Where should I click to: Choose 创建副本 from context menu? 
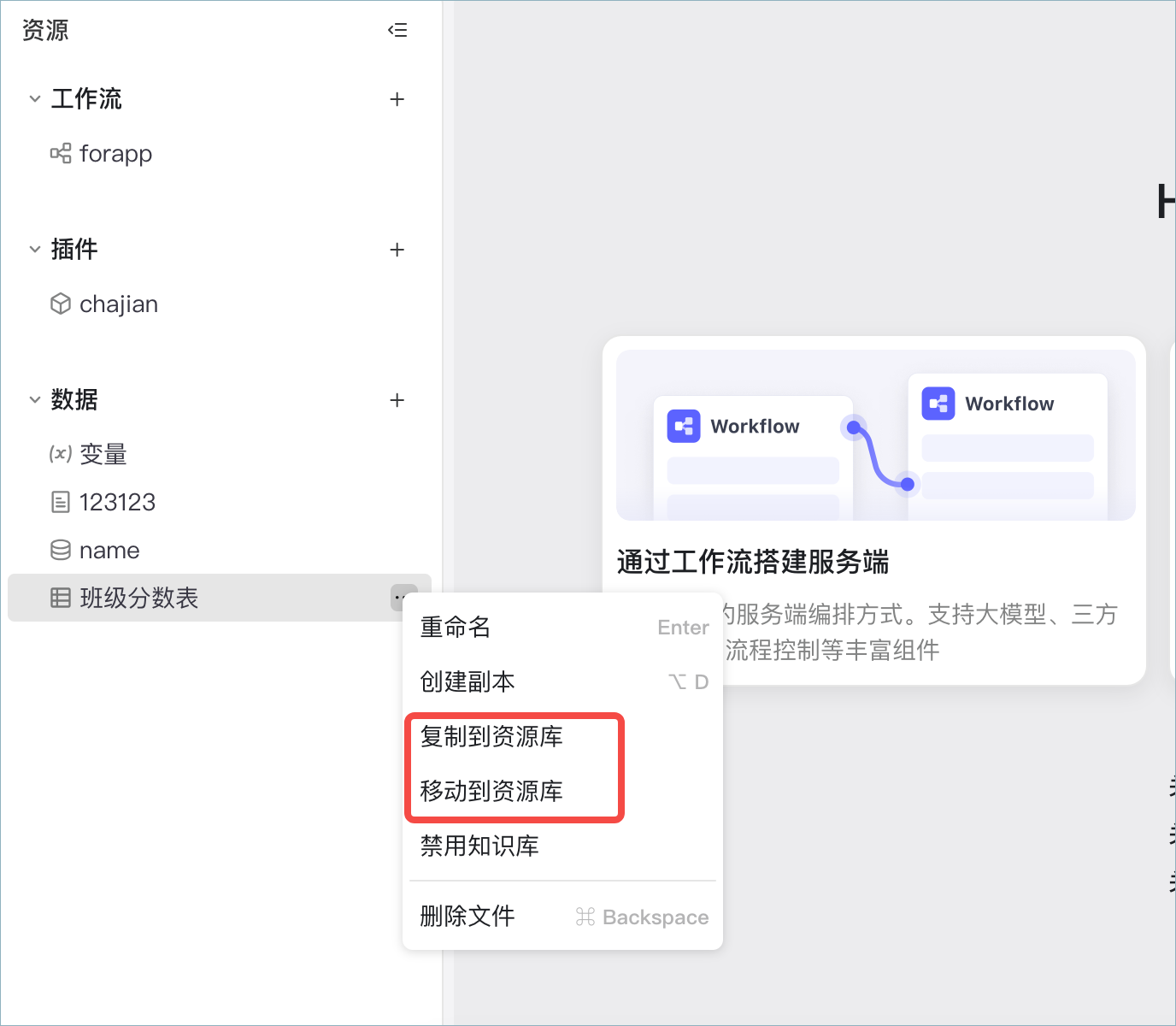(562, 681)
